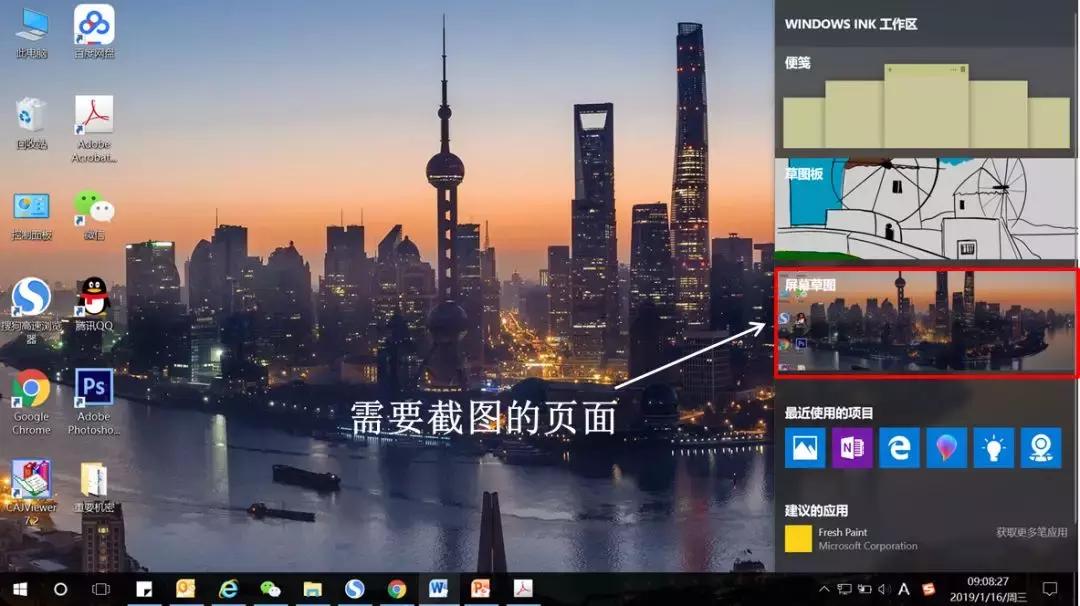Open the Start menu
The width and height of the screenshot is (1080, 606).
tap(18, 590)
